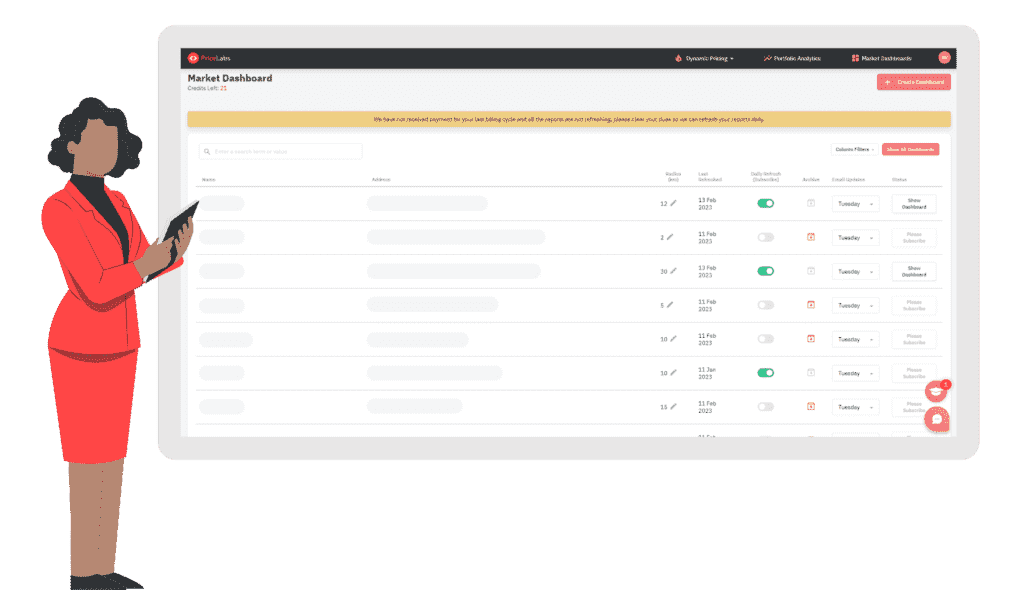Enable daily refresh for radius 2 row
This screenshot has height=590, width=1024.
tap(765, 237)
